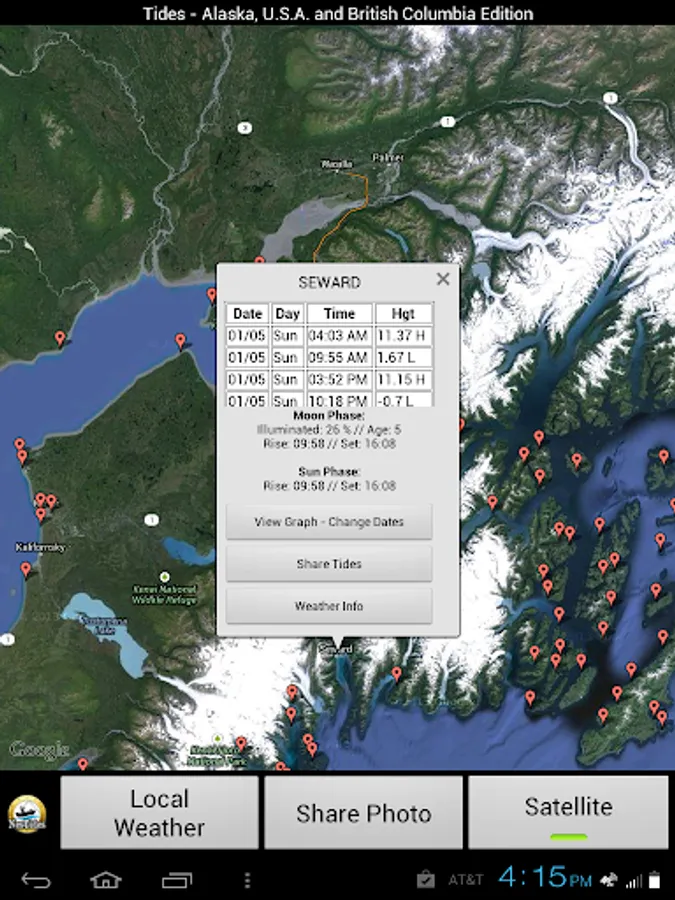Viewport: 675px width, 900px height.
Task: Tap the Kalifornsky map label
Action: pyautogui.click(x=40, y=548)
